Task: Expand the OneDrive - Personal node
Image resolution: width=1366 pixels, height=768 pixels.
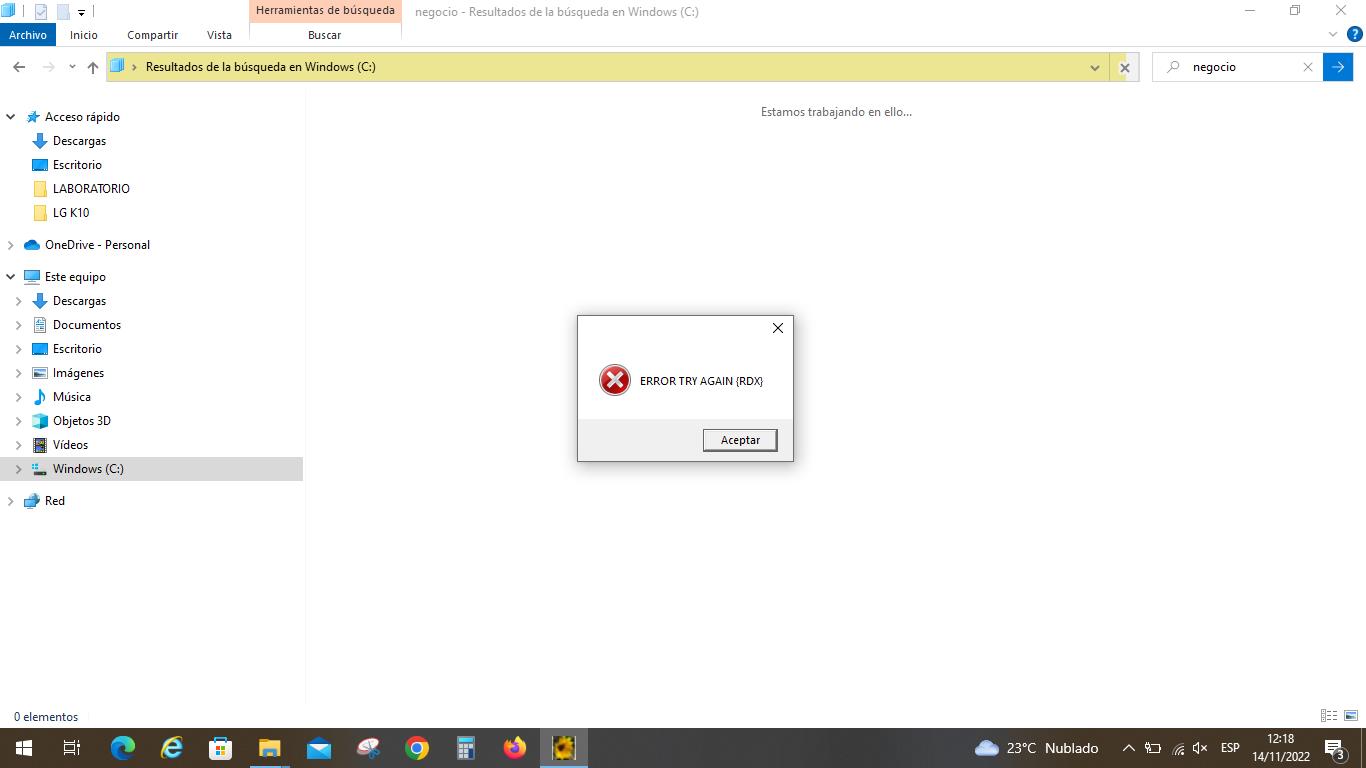Action: coord(11,245)
